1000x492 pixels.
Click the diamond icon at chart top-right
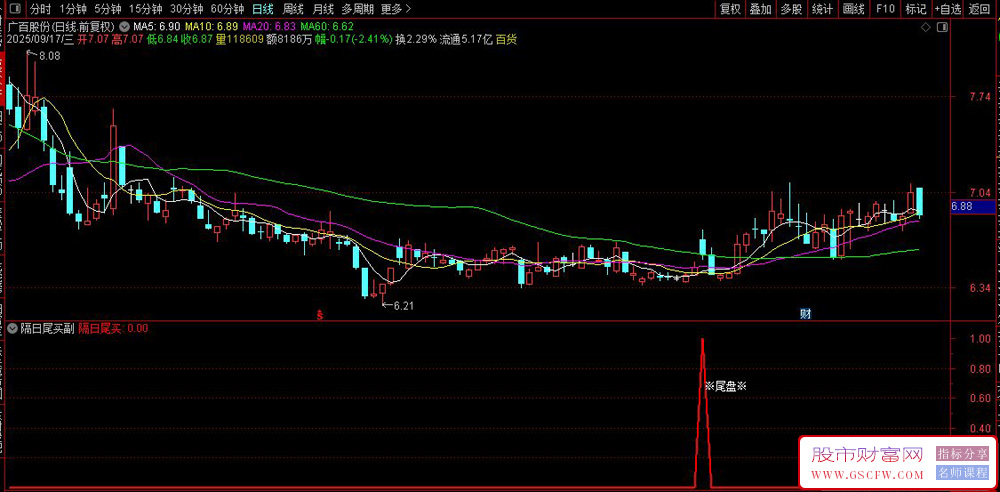925,27
